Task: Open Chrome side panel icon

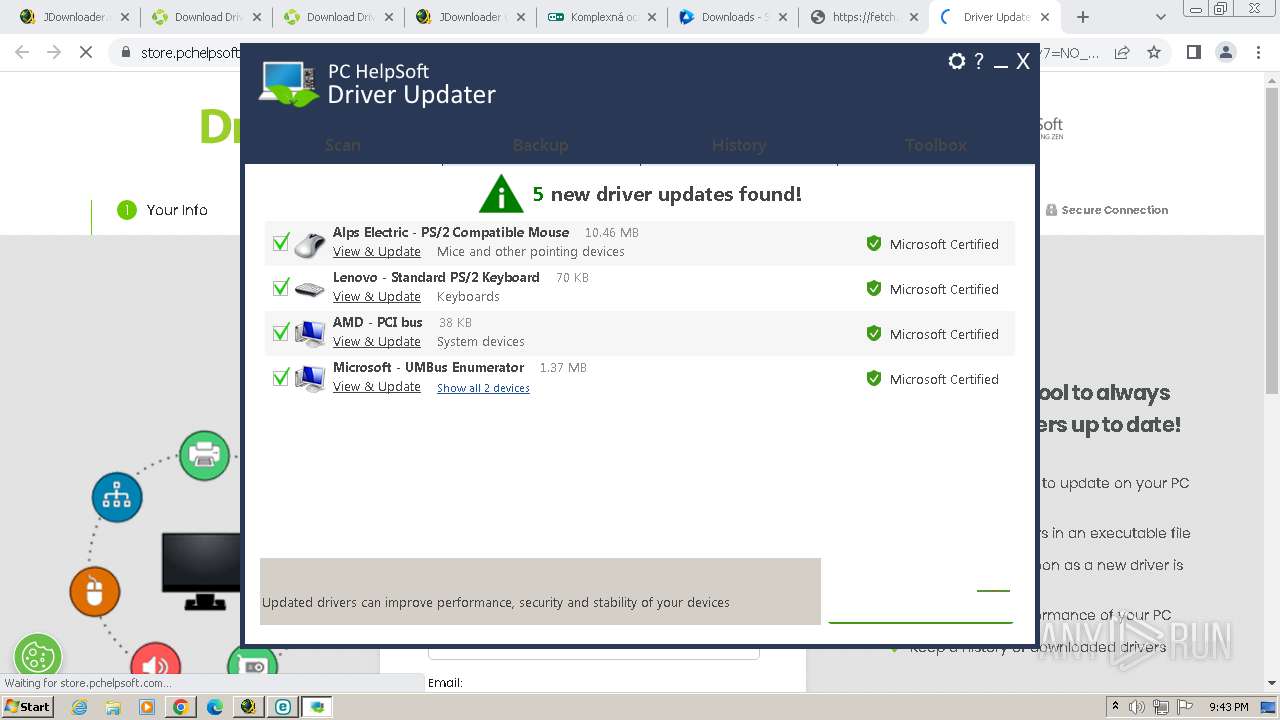Action: (x=1193, y=52)
